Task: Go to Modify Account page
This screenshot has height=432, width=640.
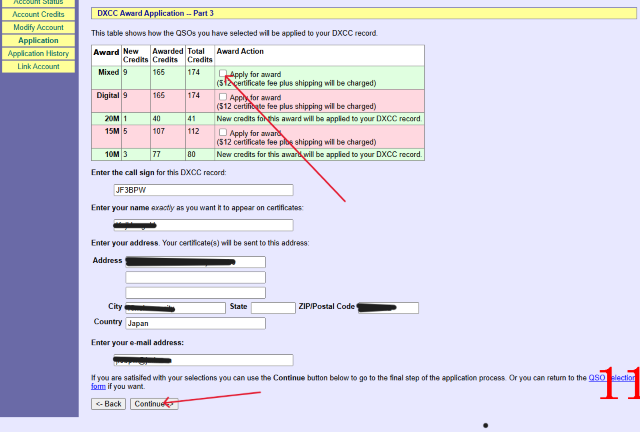Action: point(38,28)
